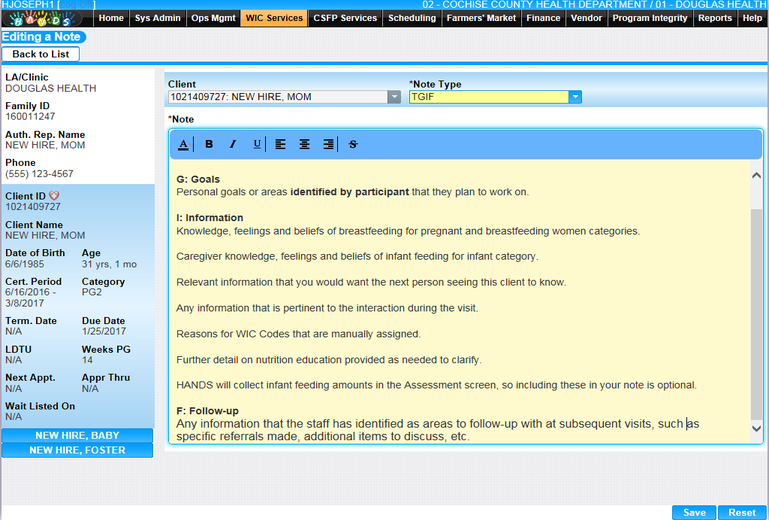This screenshot has height=520, width=769.
Task: Toggle strikethrough formatting
Action: click(353, 144)
